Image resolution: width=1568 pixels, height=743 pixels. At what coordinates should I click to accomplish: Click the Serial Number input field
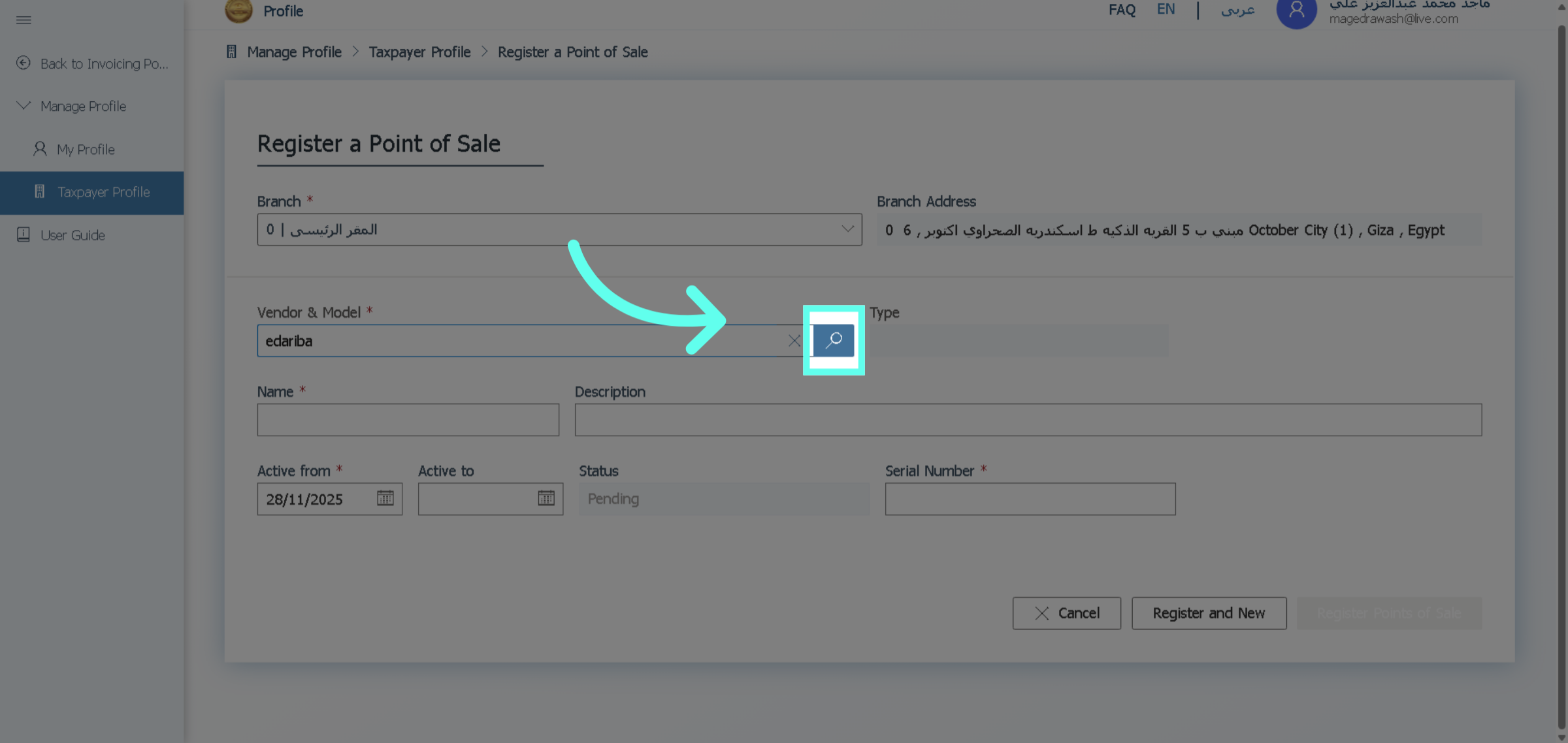tap(1030, 499)
